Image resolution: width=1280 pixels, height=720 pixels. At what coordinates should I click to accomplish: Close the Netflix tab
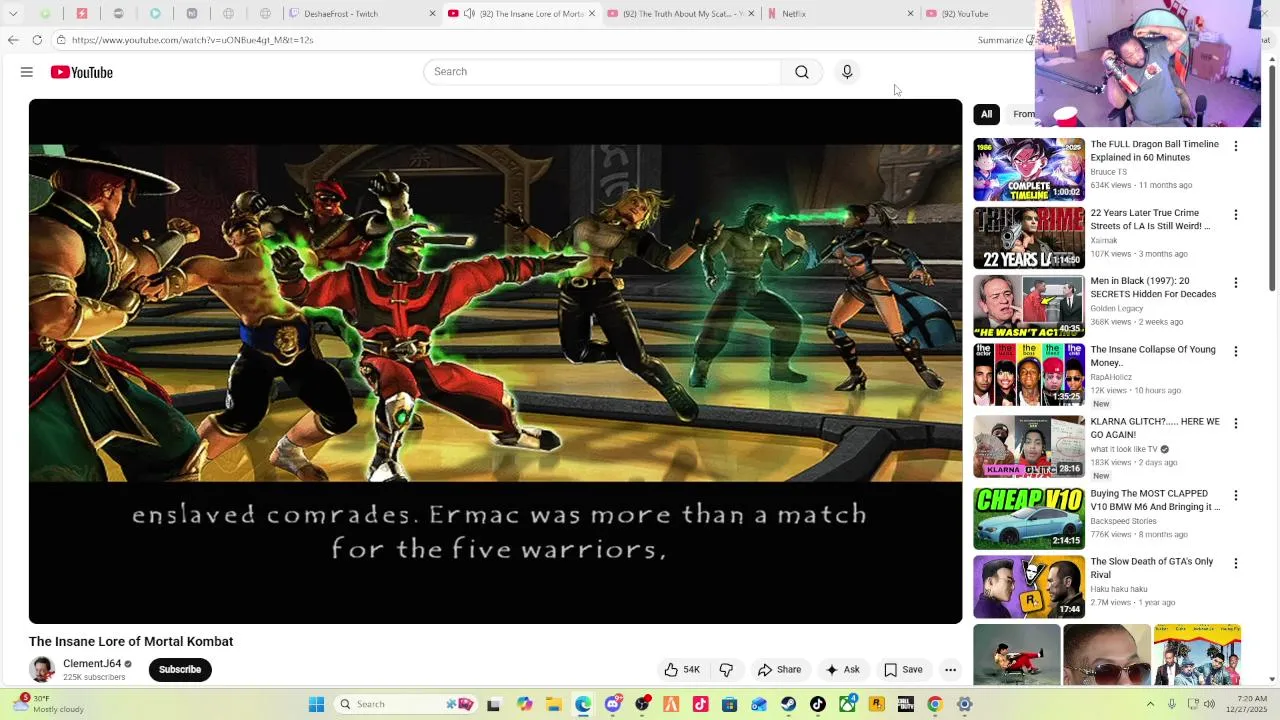coord(910,14)
